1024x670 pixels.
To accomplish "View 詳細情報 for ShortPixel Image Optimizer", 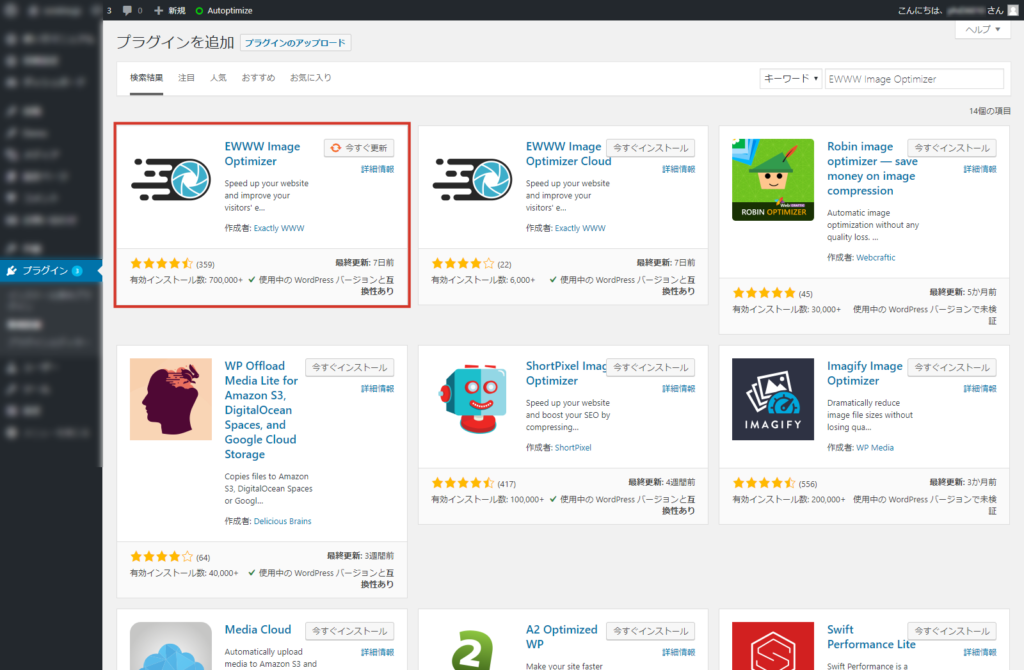I will pyautogui.click(x=679, y=389).
